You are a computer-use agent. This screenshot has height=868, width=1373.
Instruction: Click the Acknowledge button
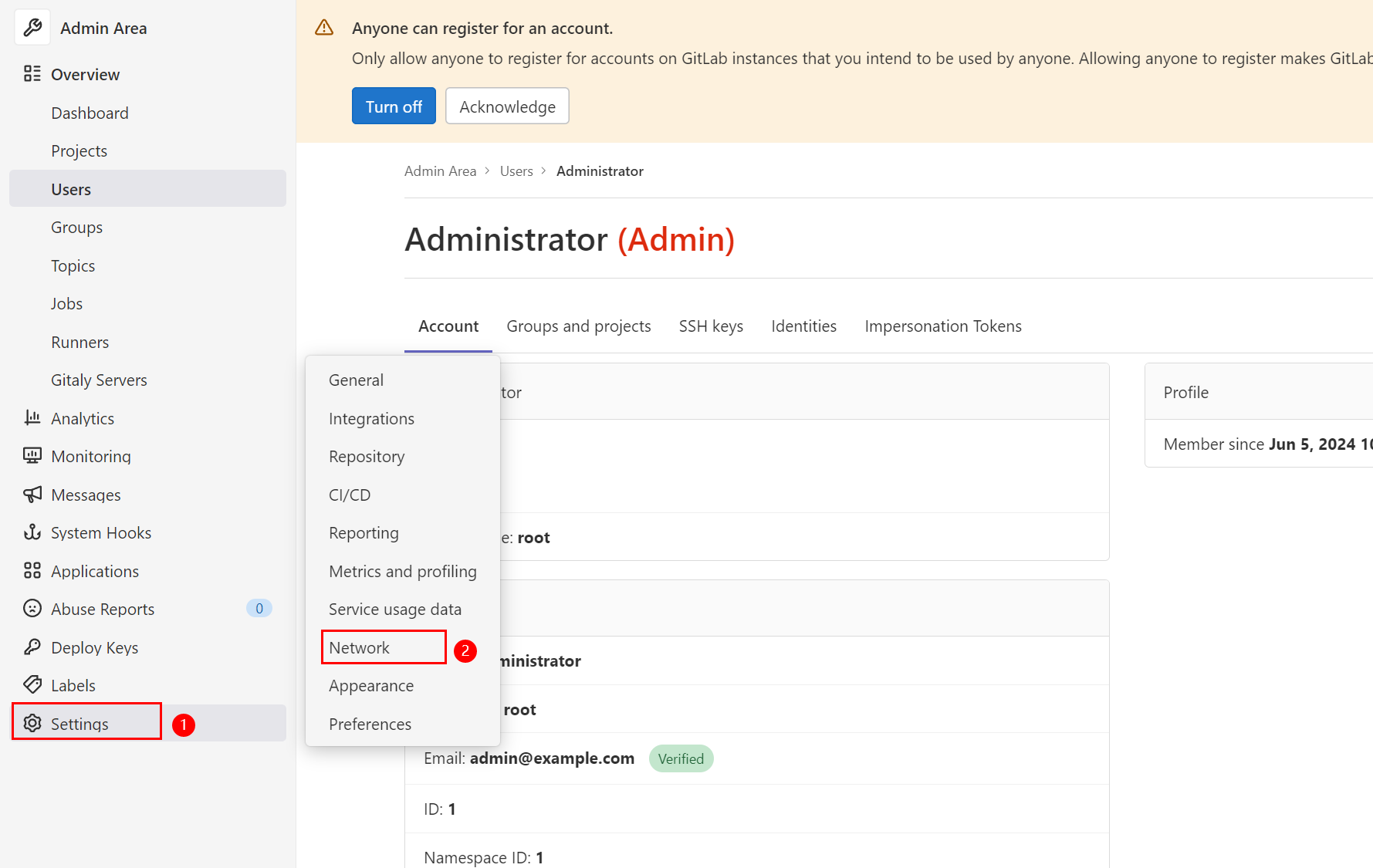pyautogui.click(x=507, y=106)
